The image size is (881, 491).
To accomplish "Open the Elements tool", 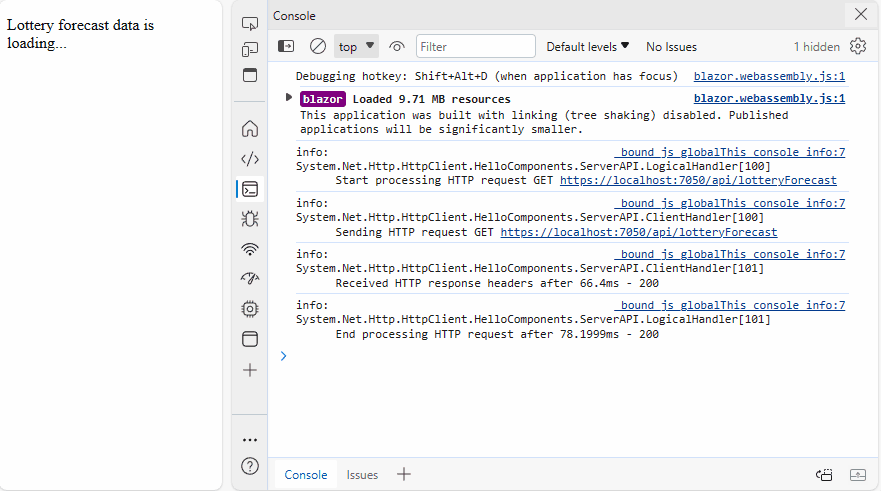I will pos(250,158).
